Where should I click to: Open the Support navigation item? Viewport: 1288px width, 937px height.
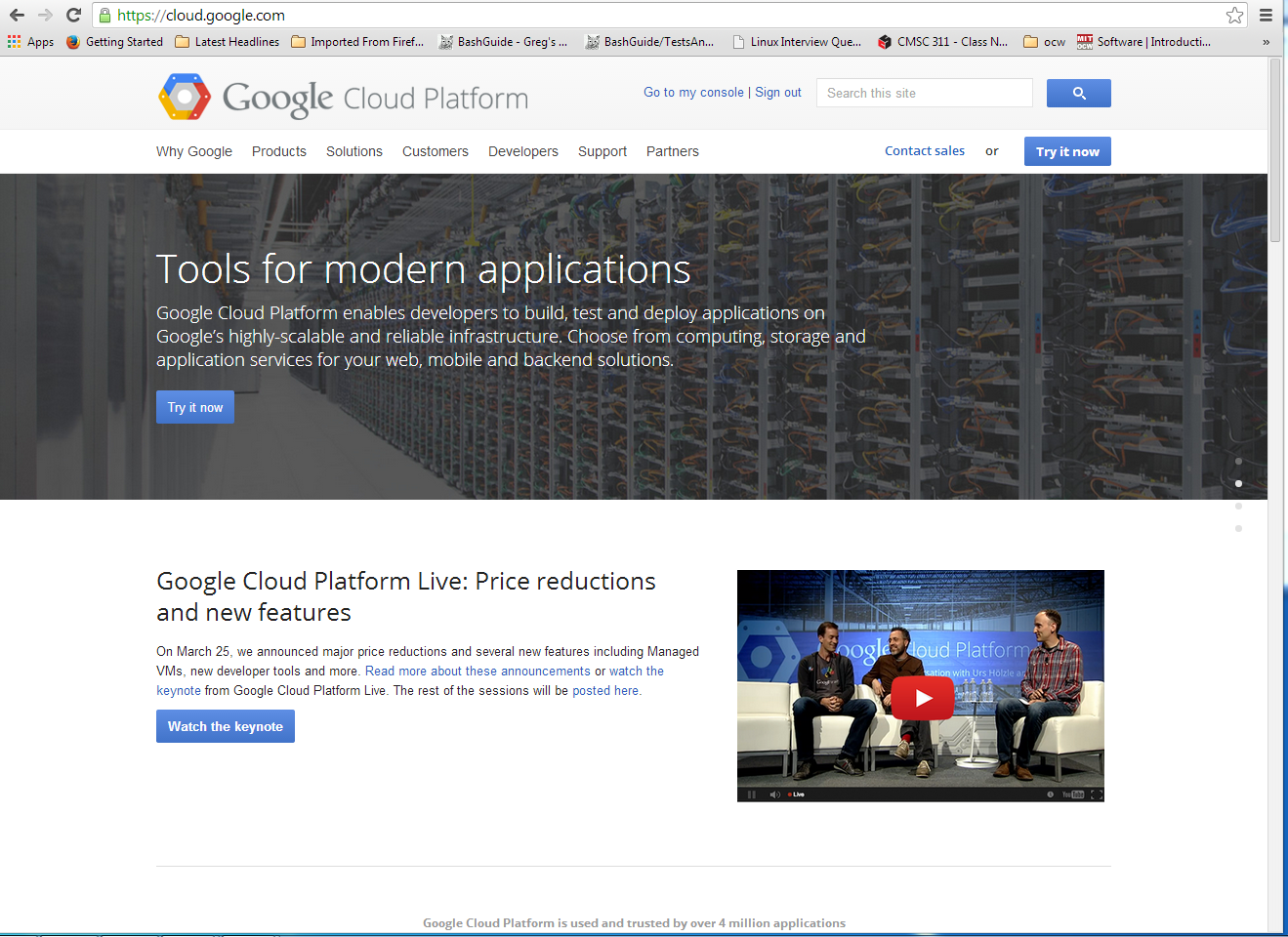(602, 151)
